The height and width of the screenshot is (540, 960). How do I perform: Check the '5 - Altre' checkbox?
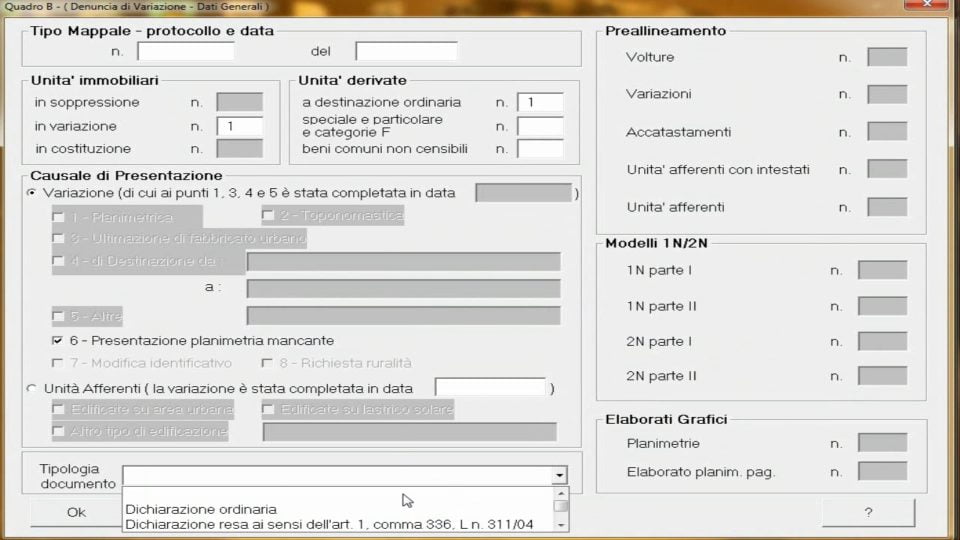click(x=59, y=316)
